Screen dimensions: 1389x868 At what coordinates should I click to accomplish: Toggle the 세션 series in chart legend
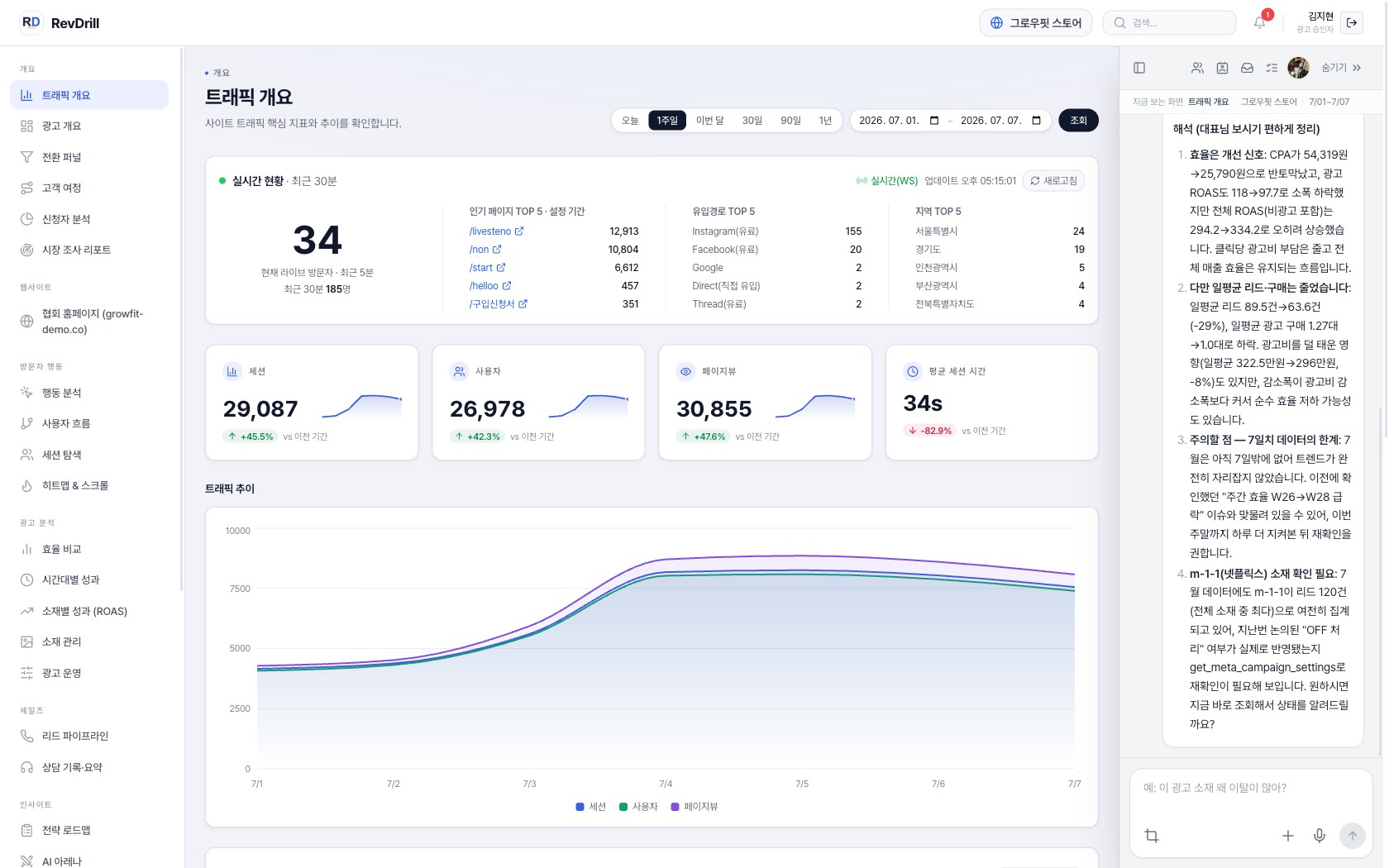[591, 807]
